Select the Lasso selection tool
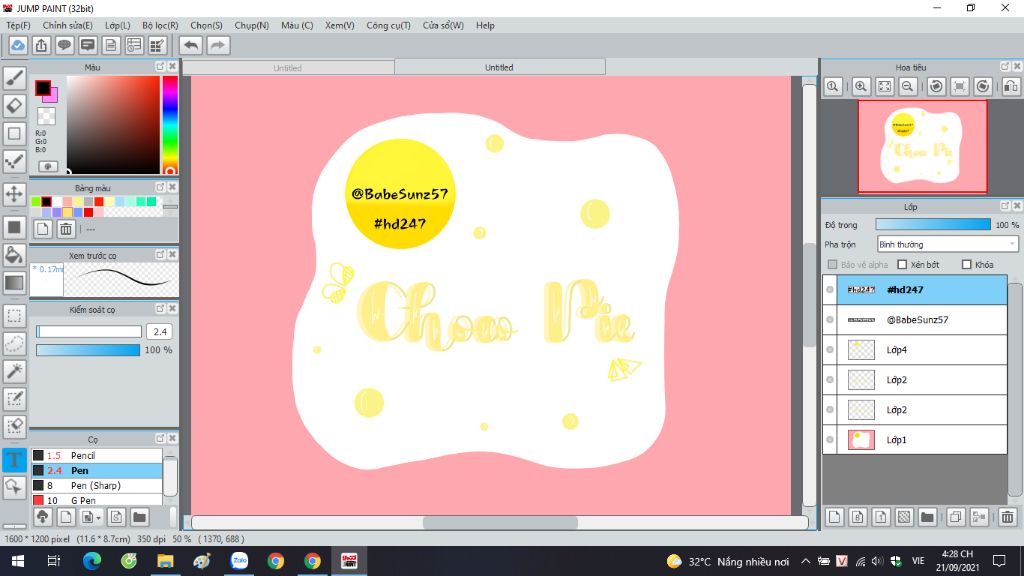The width and height of the screenshot is (1024, 576). coord(14,344)
